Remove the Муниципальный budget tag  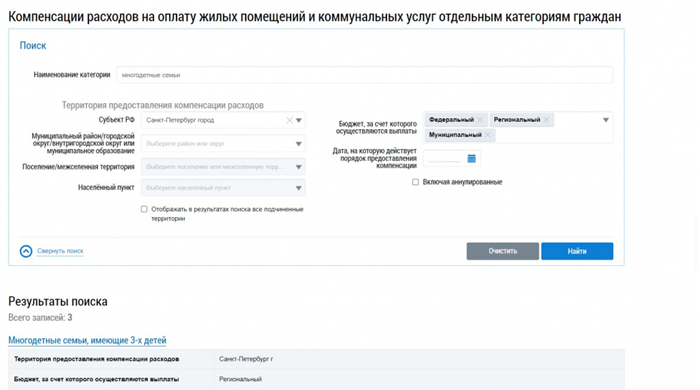488,135
